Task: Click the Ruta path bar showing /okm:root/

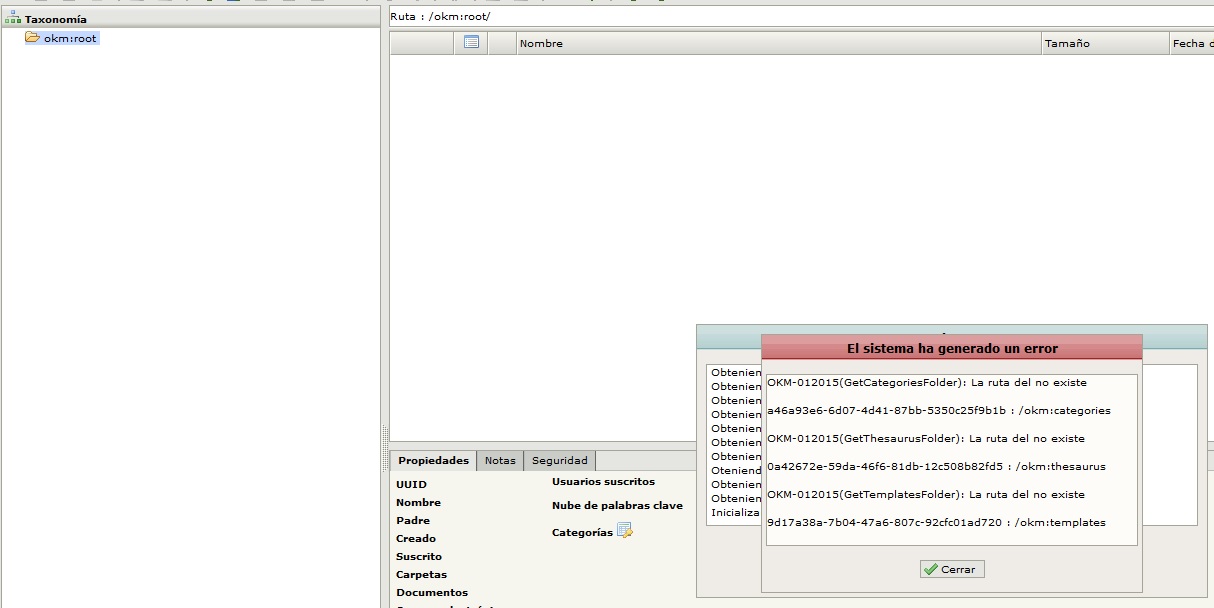Action: click(800, 17)
